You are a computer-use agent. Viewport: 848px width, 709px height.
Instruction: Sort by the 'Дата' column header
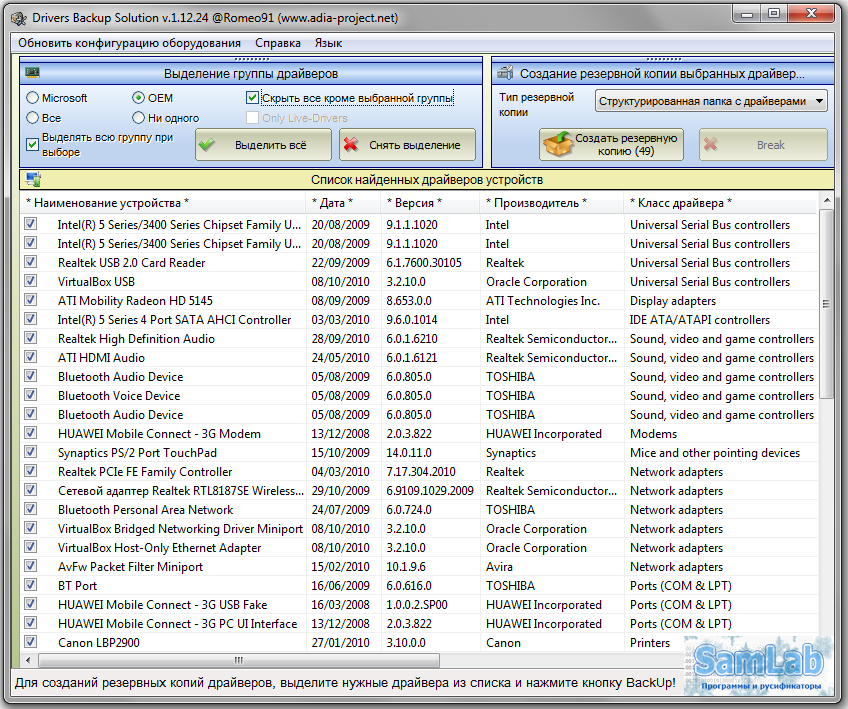[343, 203]
